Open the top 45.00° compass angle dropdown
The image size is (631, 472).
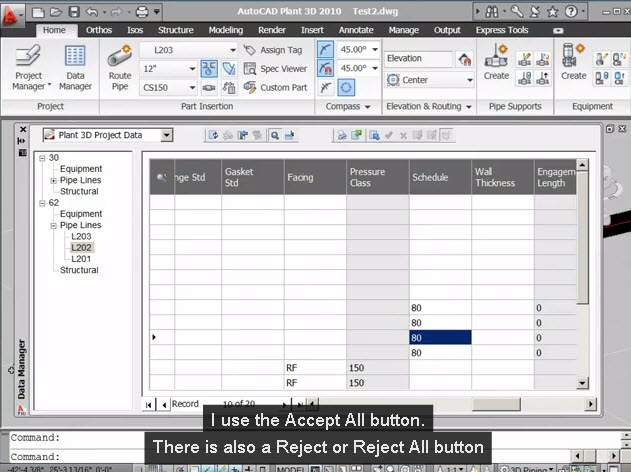[375, 49]
